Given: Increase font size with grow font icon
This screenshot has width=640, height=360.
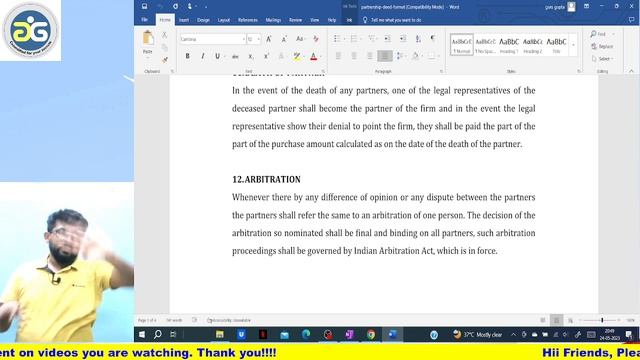Looking at the screenshot, I should coord(269,39).
